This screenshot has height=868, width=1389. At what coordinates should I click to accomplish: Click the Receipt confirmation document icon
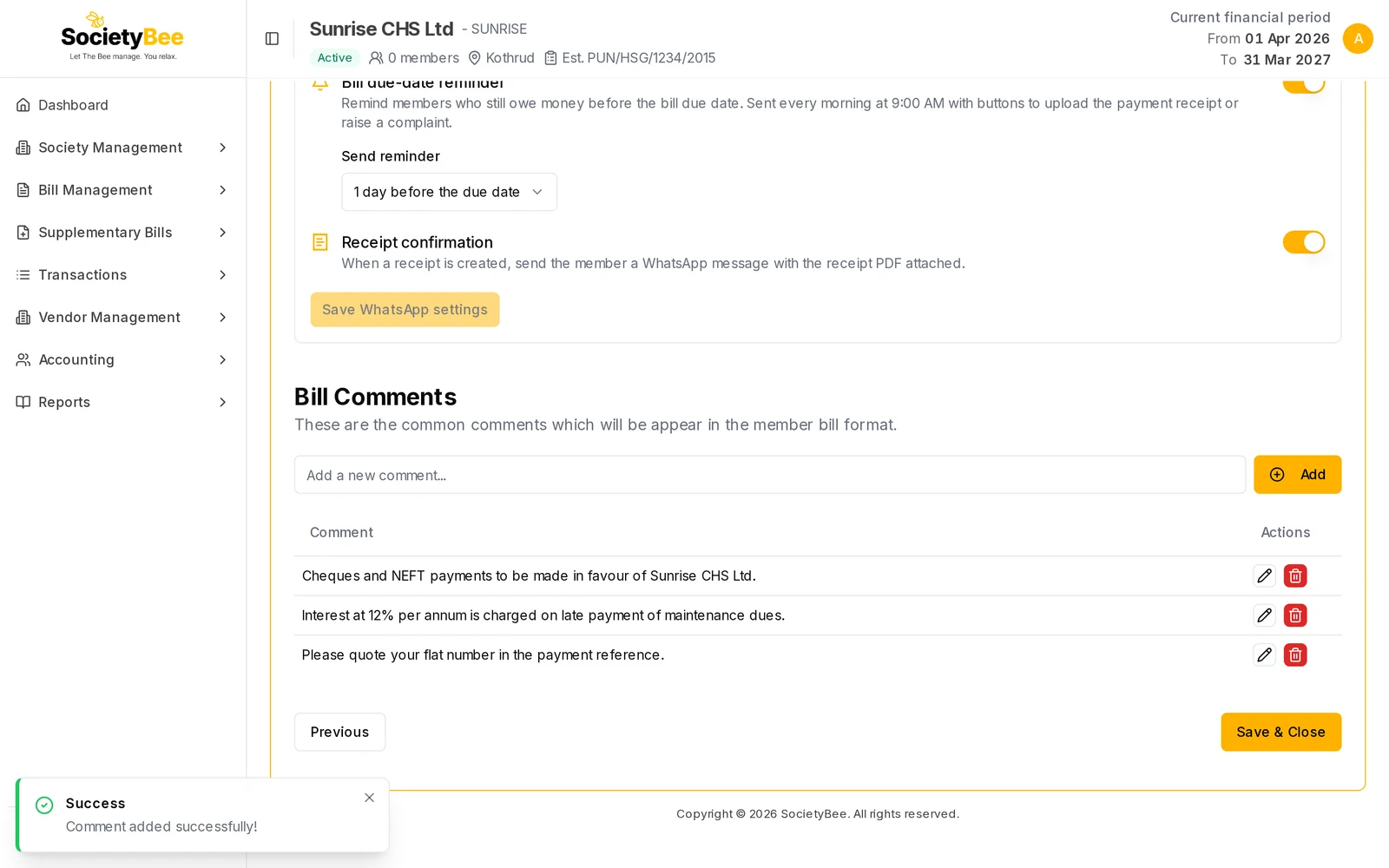click(320, 242)
